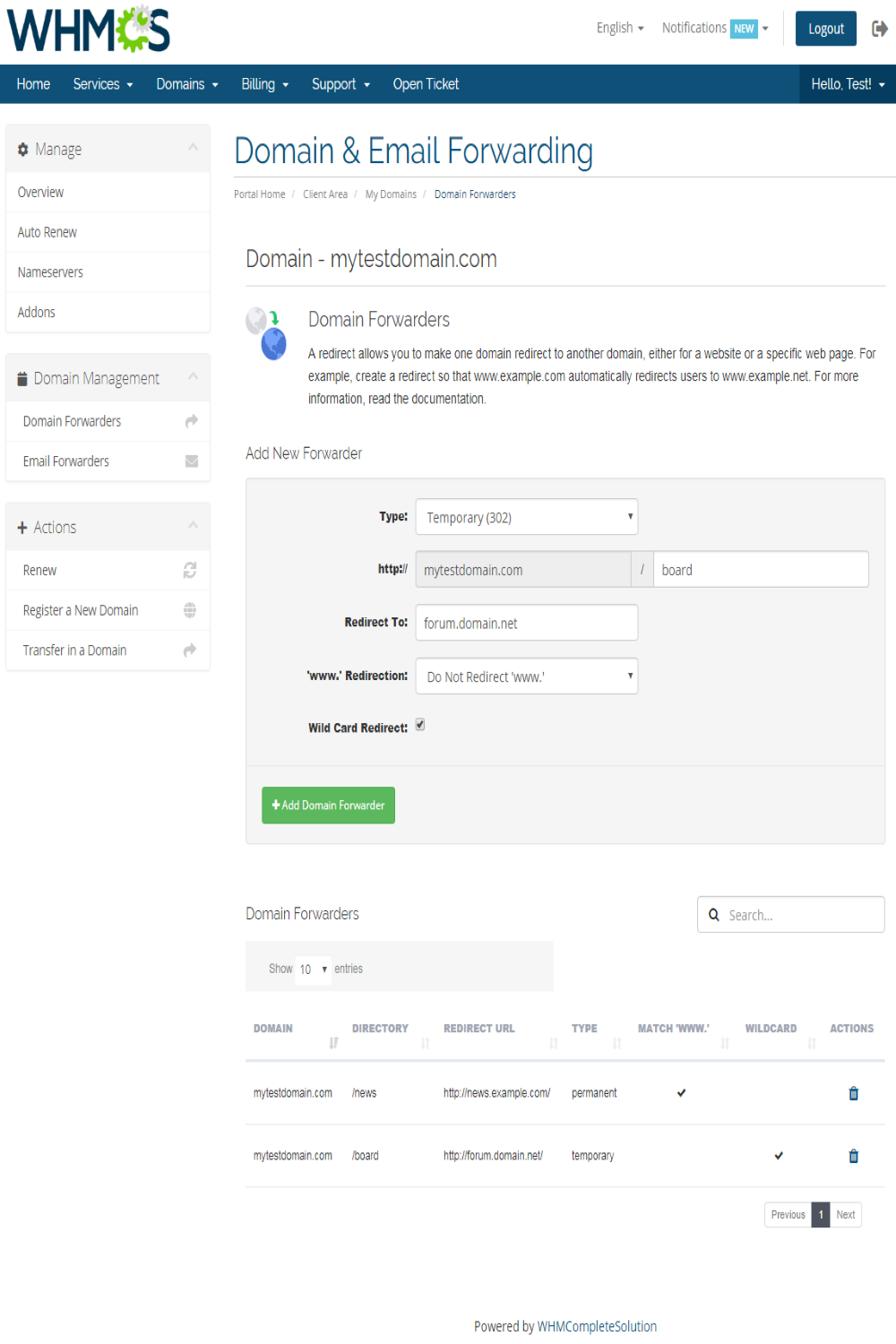
Task: Click the globe icon beside Register a New Domain
Action: click(x=190, y=610)
